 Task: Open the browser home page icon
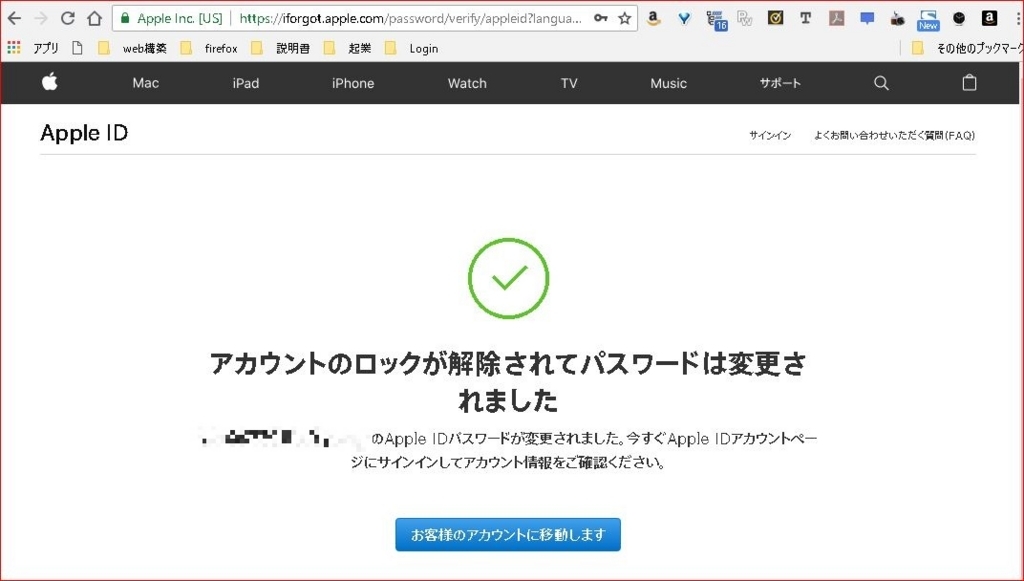95,18
